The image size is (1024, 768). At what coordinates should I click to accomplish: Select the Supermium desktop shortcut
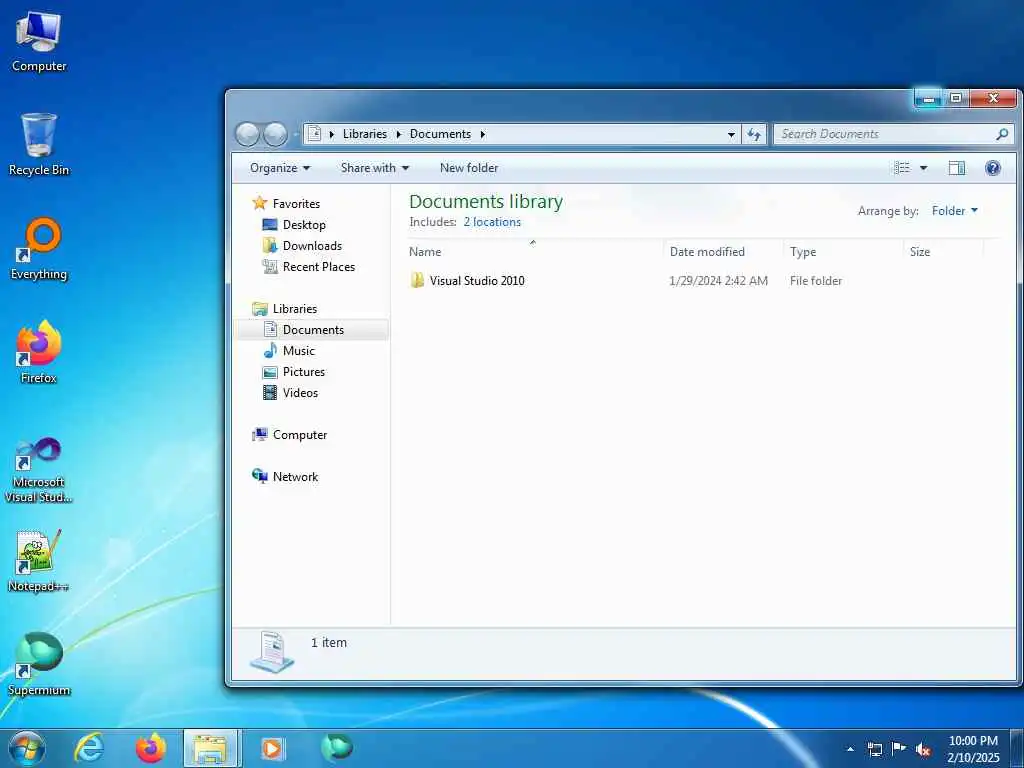(39, 664)
